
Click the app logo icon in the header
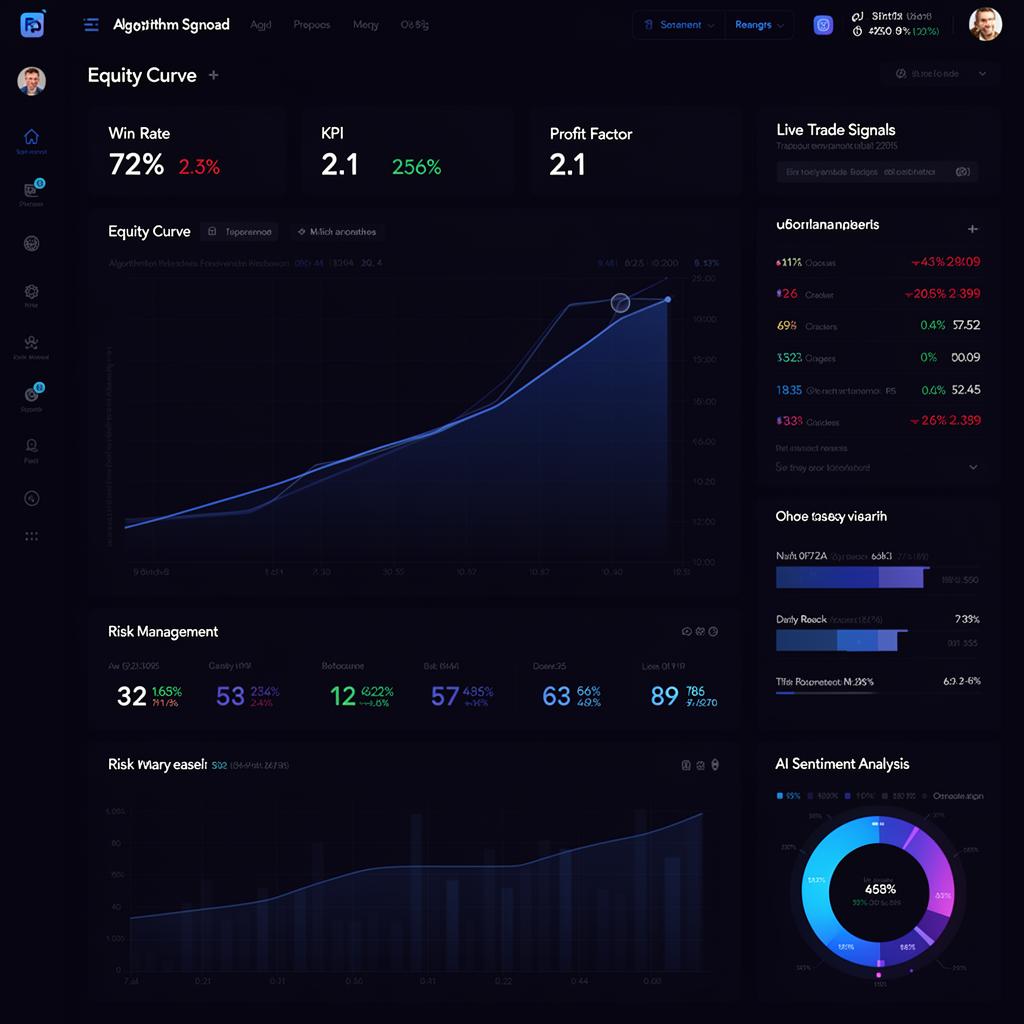click(x=32, y=25)
